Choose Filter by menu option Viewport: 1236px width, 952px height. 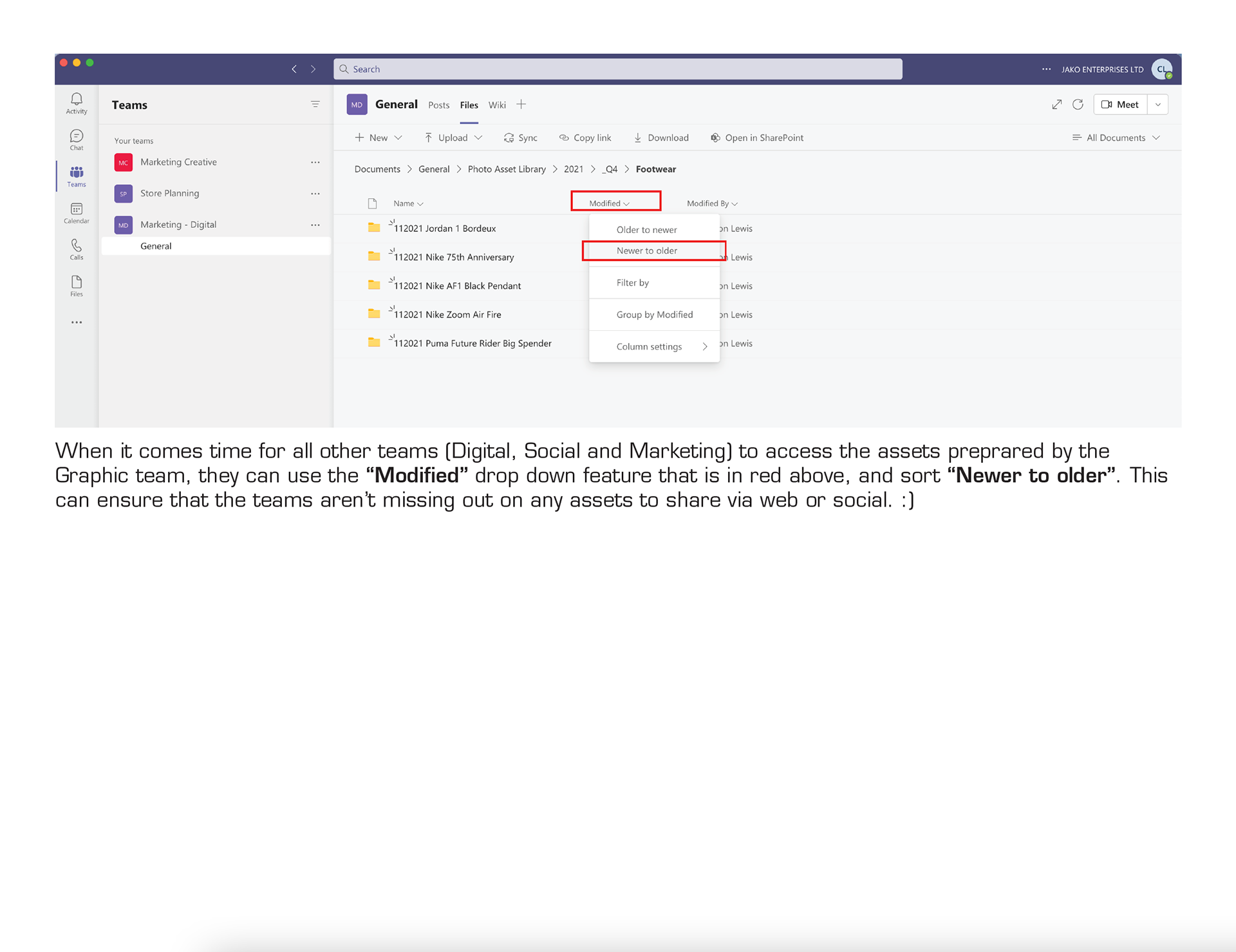pos(654,283)
